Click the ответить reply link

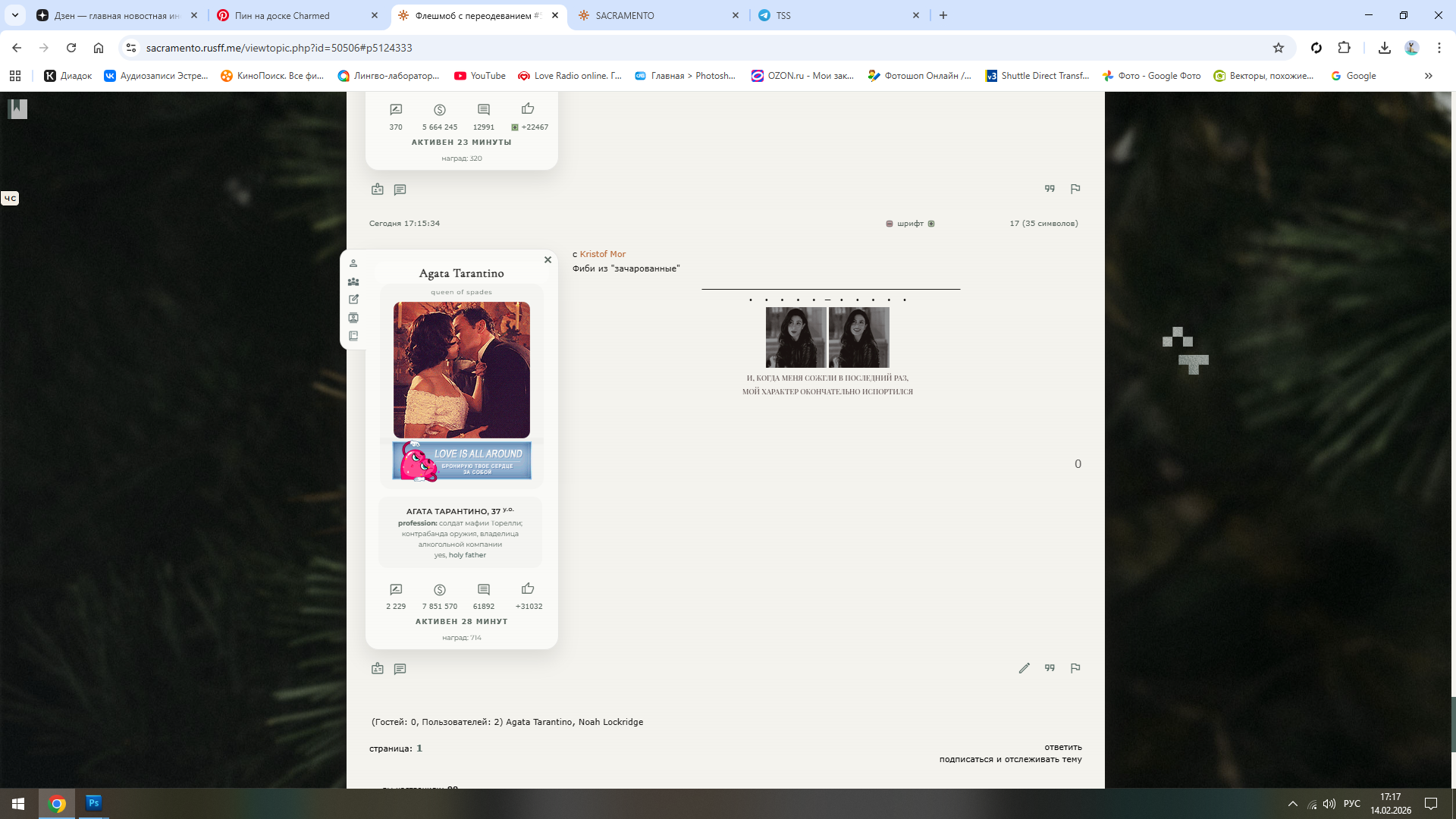[1062, 747]
